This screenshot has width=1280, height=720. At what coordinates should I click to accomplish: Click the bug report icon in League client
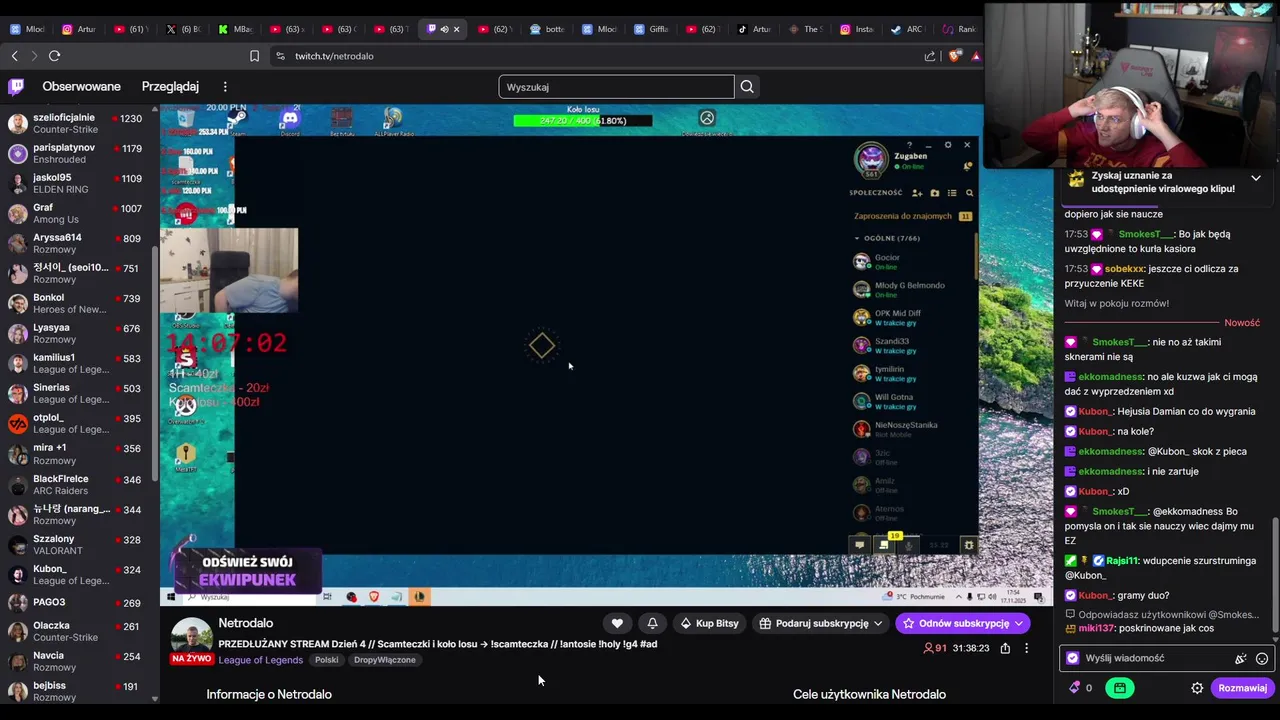[968, 545]
